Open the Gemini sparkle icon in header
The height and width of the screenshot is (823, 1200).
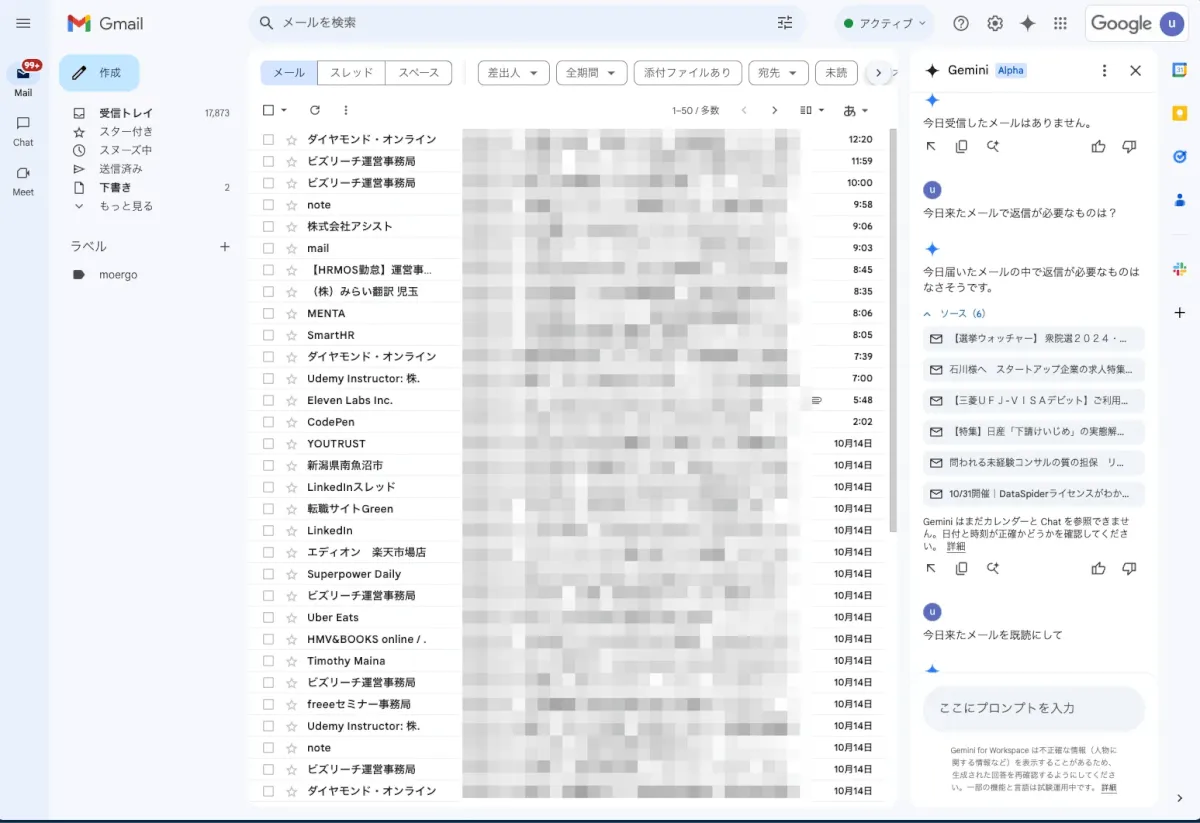(x=1027, y=23)
